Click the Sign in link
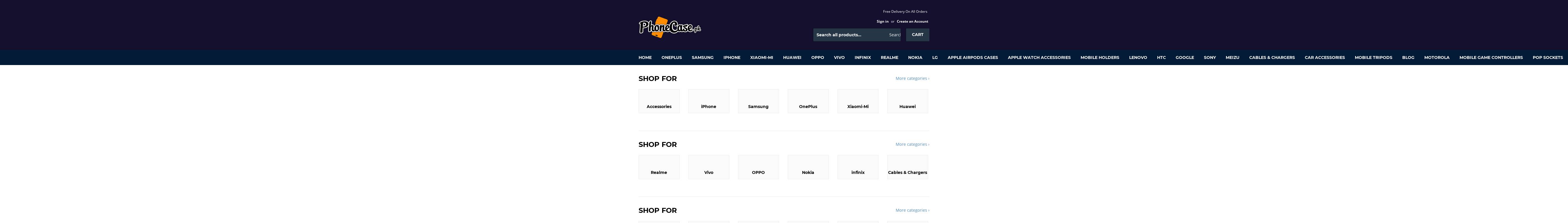1568x223 pixels. 882,21
